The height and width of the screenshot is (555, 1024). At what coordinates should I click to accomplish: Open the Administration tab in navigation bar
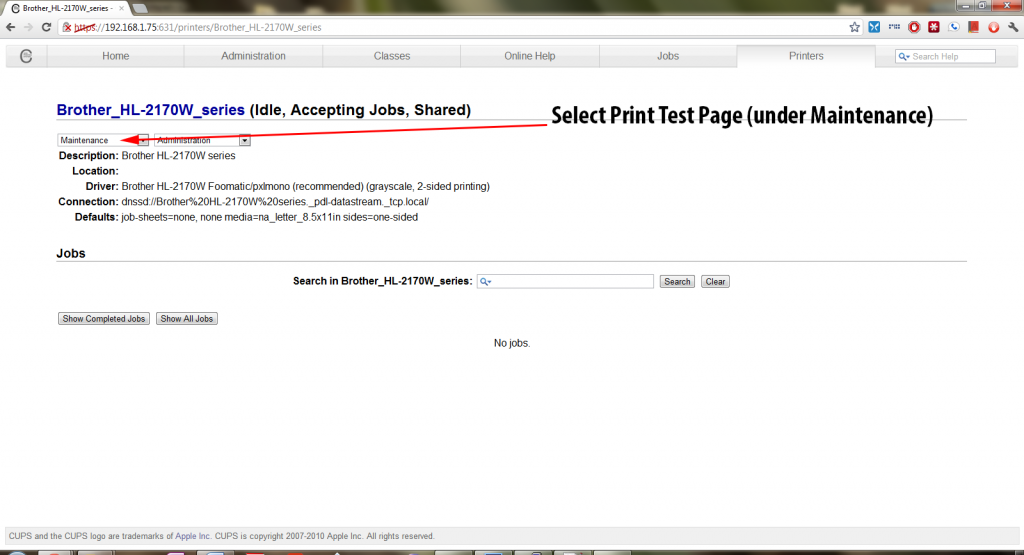pyautogui.click(x=253, y=56)
